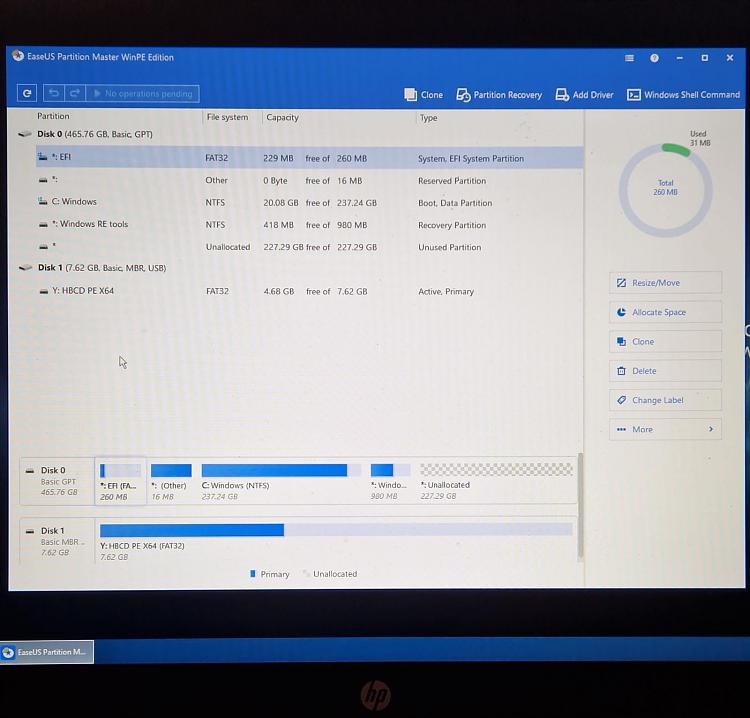Click the redo arrow in the toolbar

[74, 93]
